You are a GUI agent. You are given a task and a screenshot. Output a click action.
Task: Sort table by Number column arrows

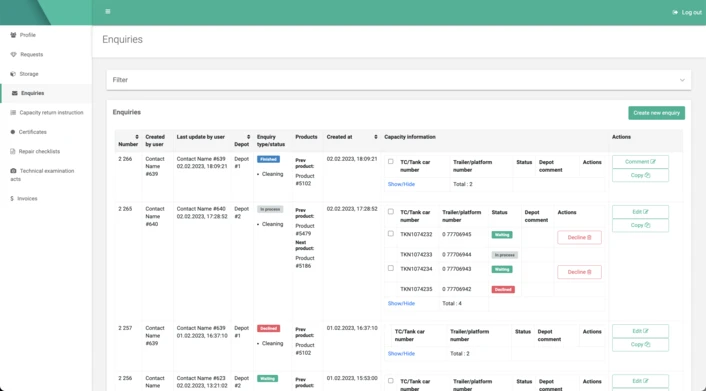[137, 137]
